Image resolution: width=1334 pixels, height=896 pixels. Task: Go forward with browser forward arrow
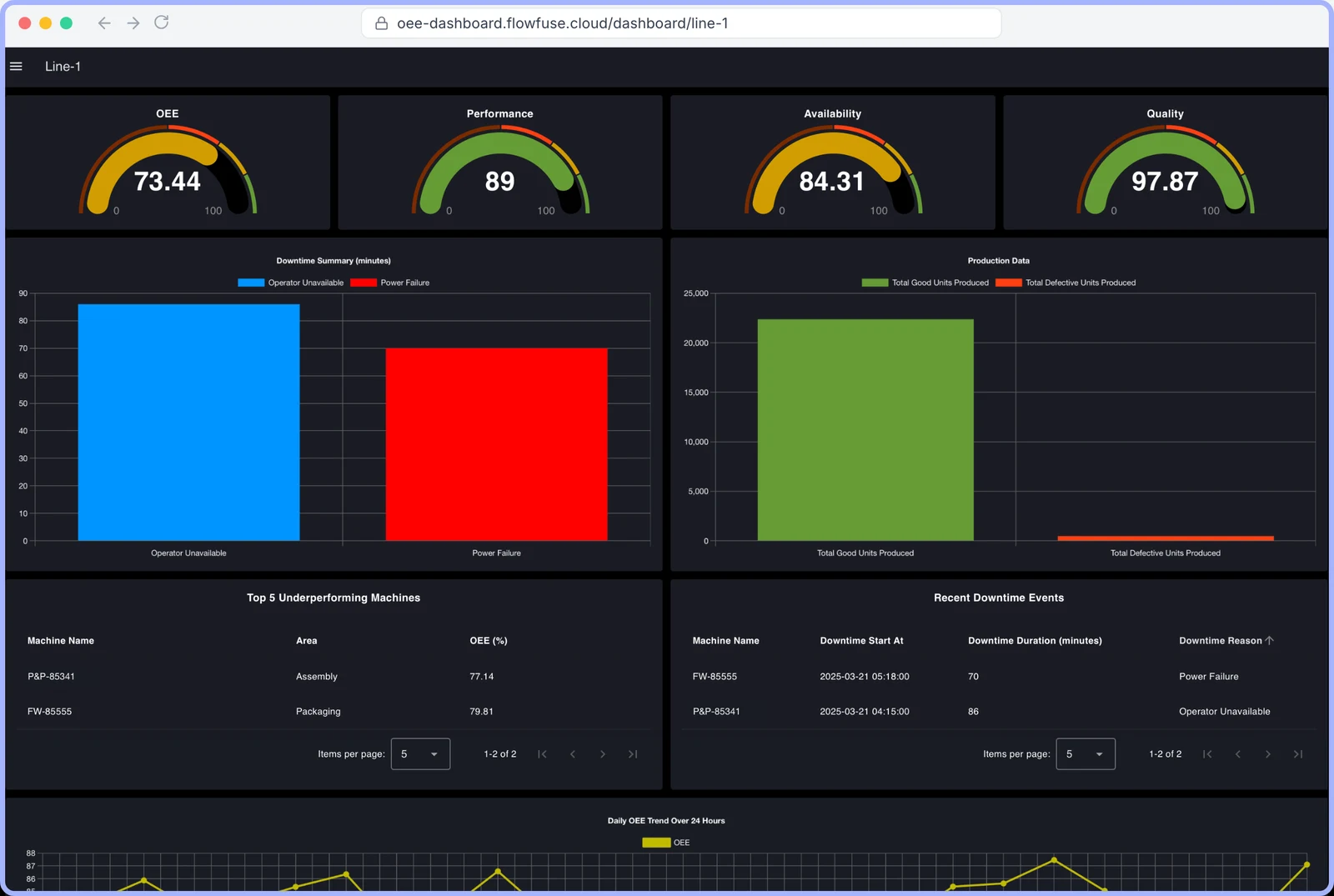[x=133, y=23]
